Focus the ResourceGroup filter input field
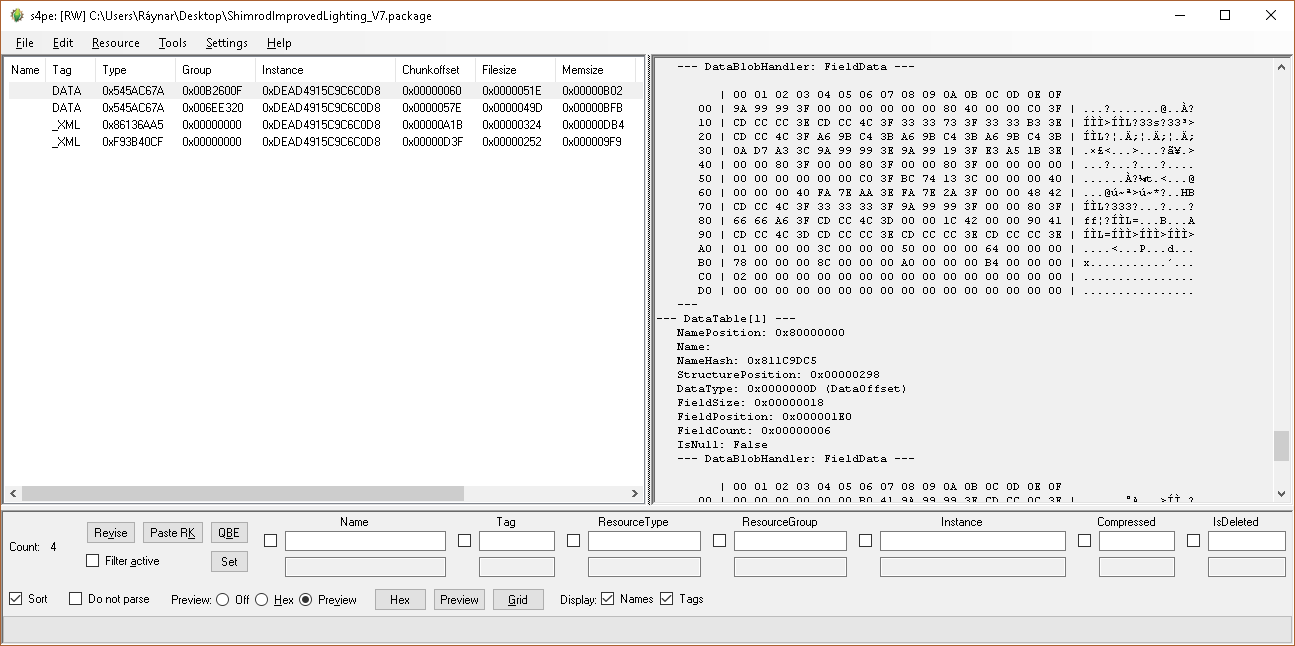The height and width of the screenshot is (646, 1295). [790, 541]
